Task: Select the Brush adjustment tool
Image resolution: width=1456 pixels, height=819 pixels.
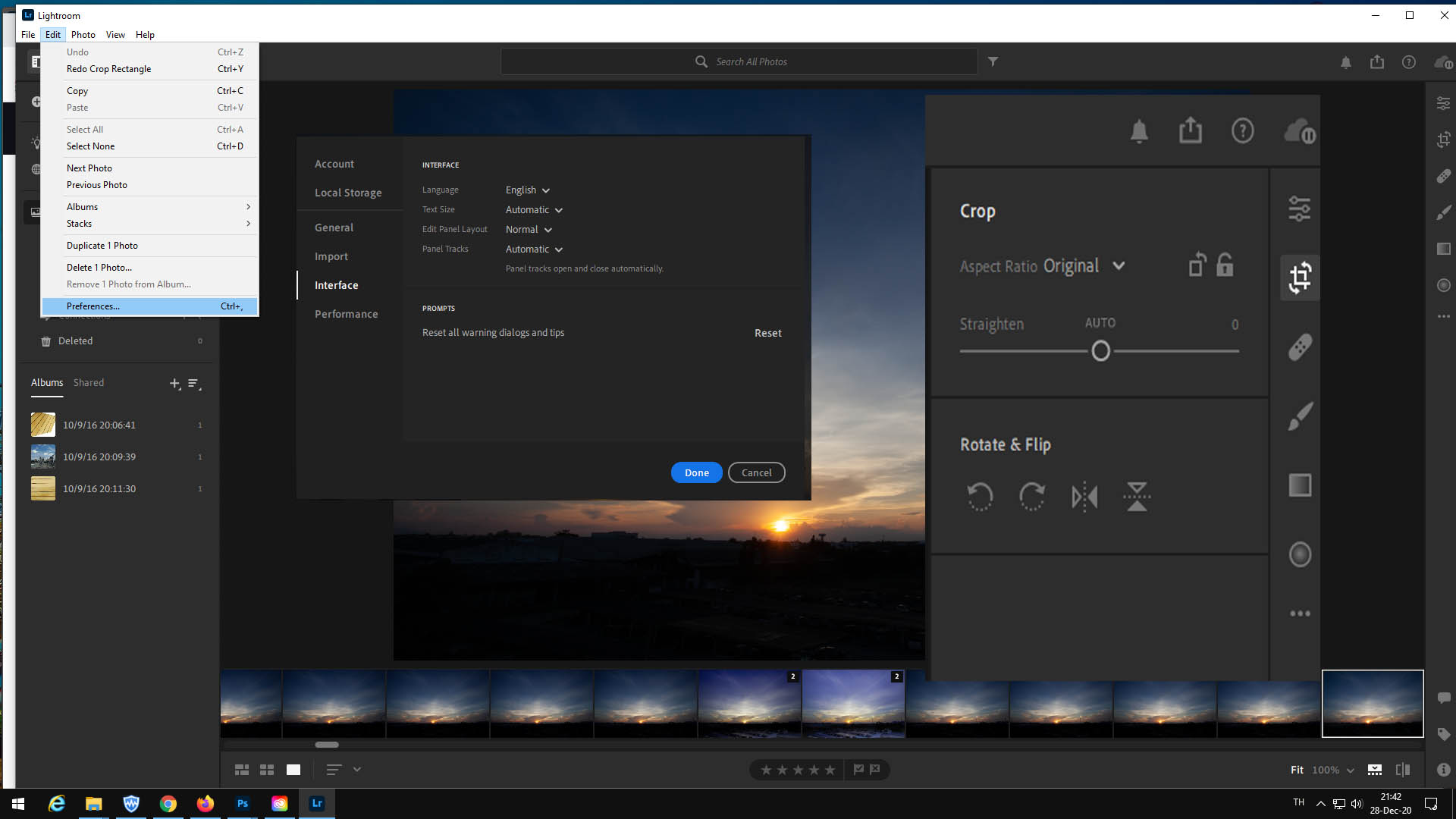Action: [x=1443, y=213]
